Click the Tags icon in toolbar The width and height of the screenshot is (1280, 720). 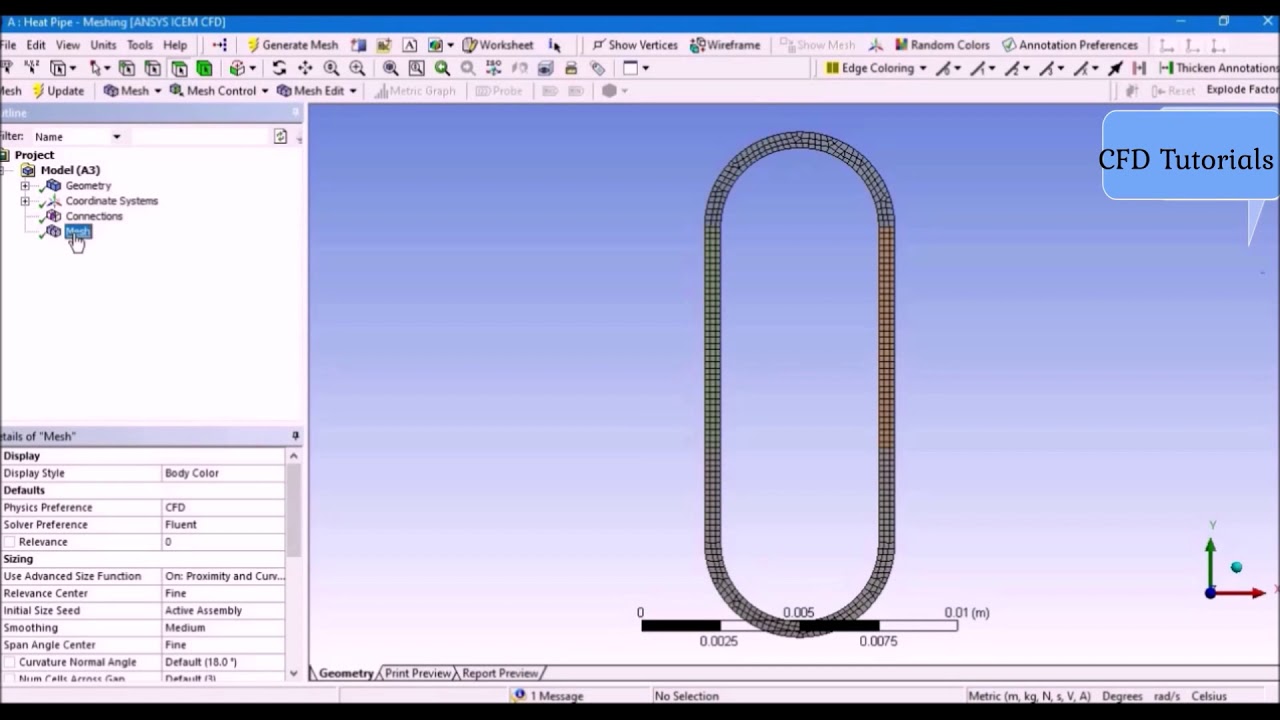coord(597,68)
